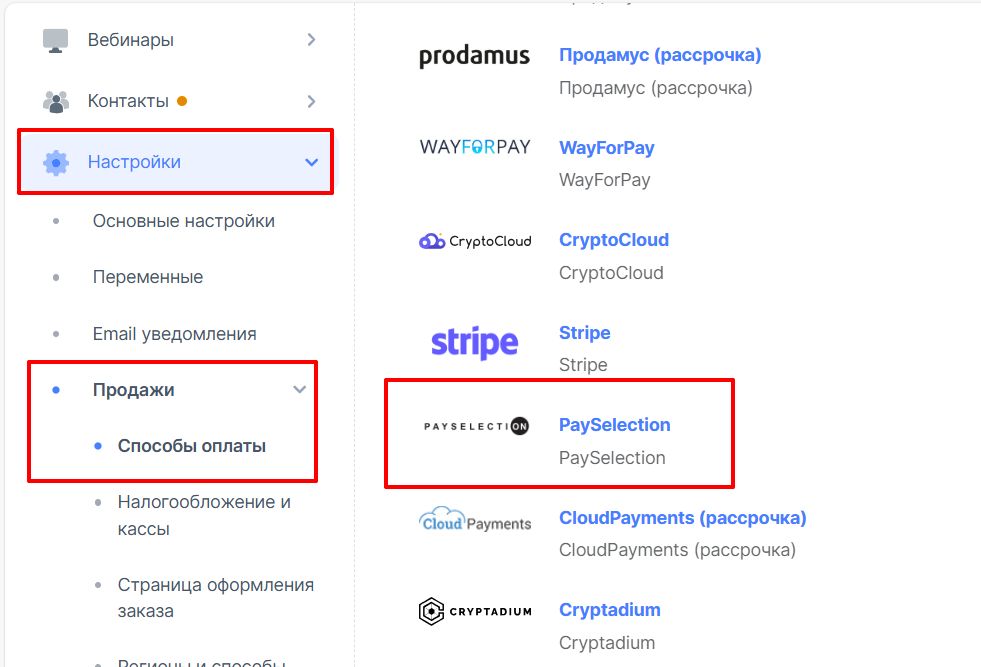Click the CloudPayments logo
981x667 pixels.
(x=475, y=520)
